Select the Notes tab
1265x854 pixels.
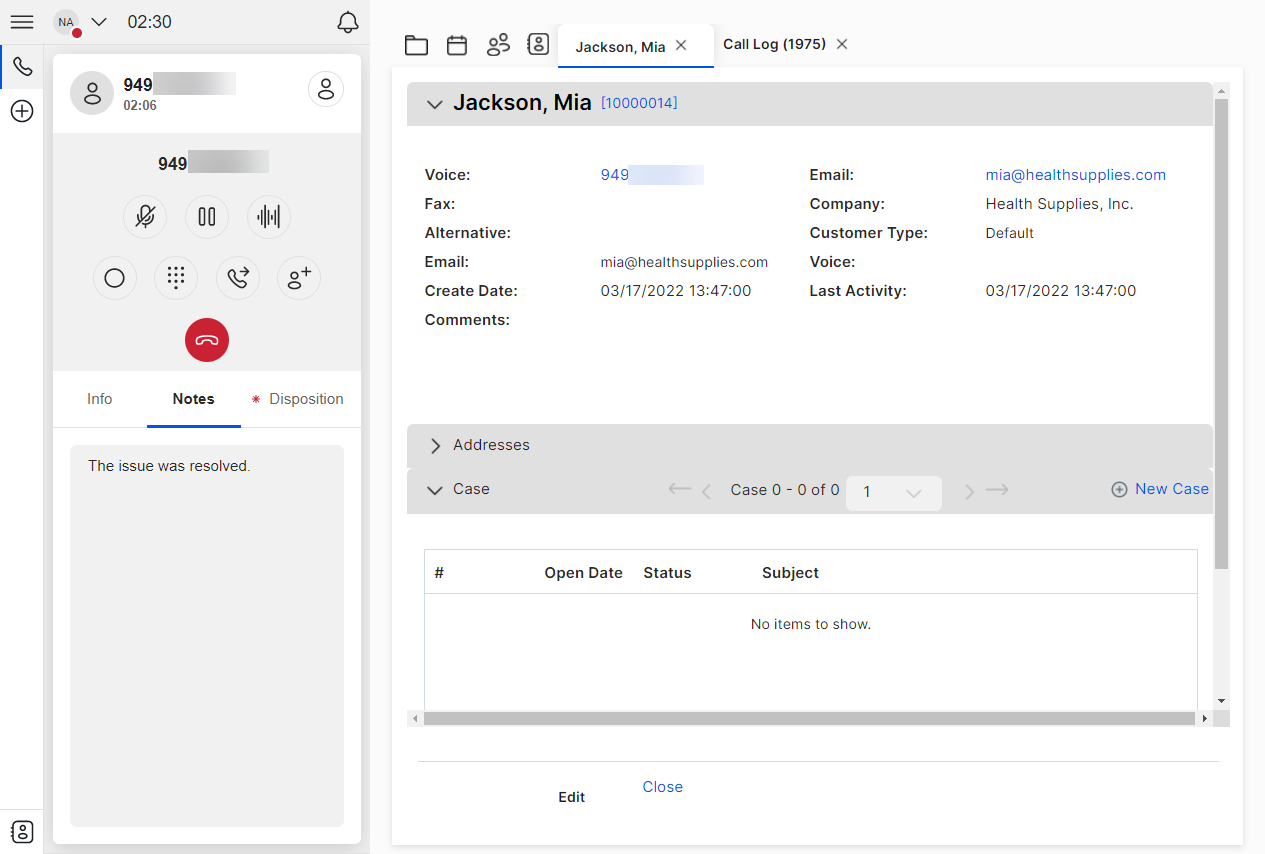tap(194, 399)
